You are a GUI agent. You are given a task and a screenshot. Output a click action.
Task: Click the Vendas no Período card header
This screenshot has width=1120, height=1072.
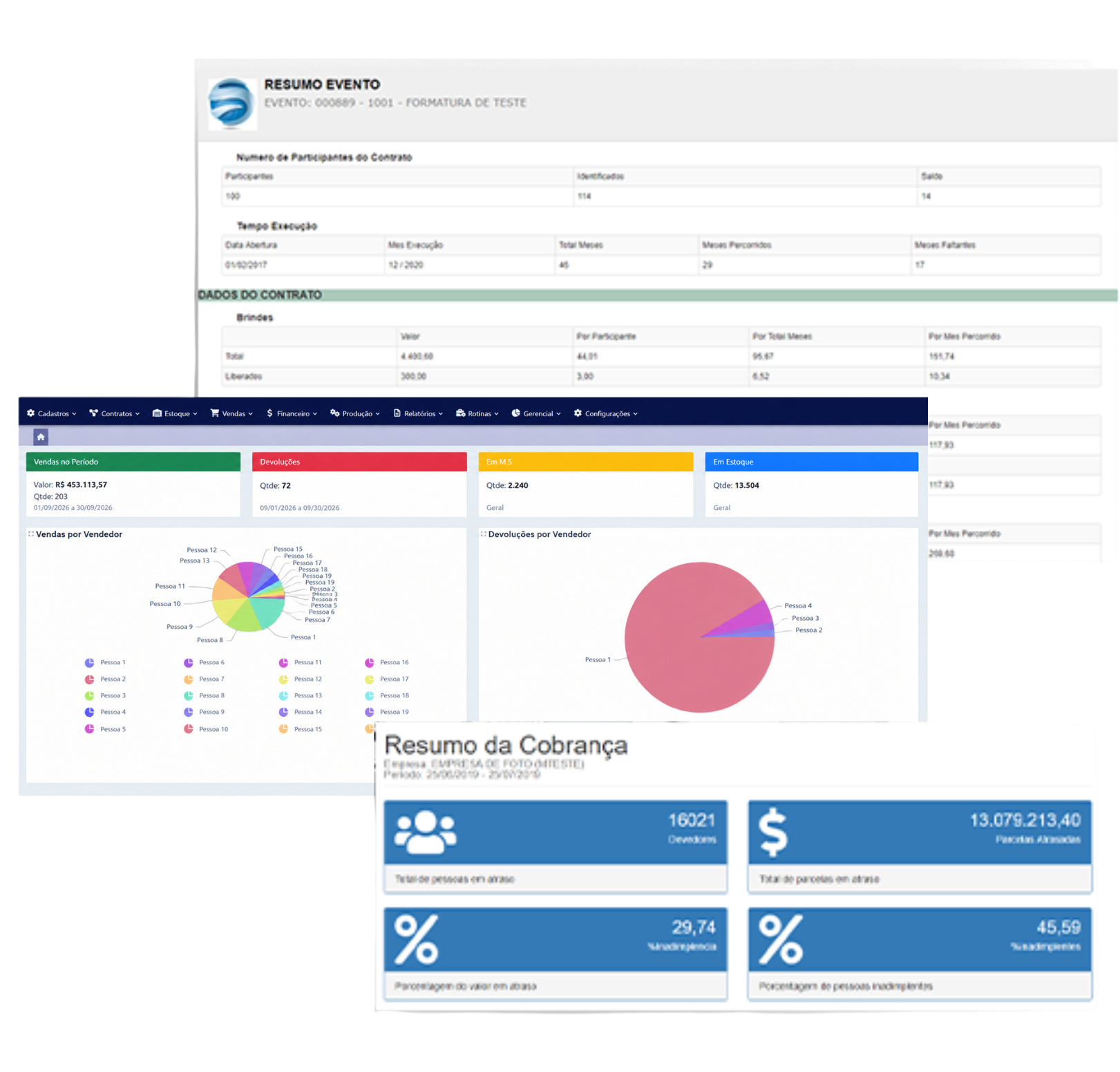pyautogui.click(x=133, y=462)
